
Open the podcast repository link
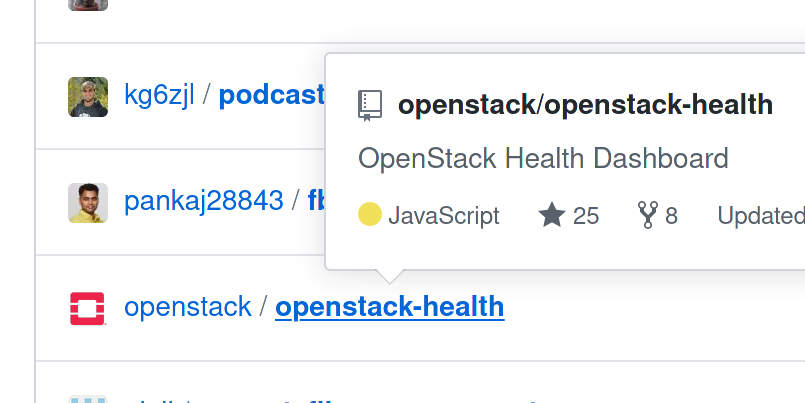(272, 95)
